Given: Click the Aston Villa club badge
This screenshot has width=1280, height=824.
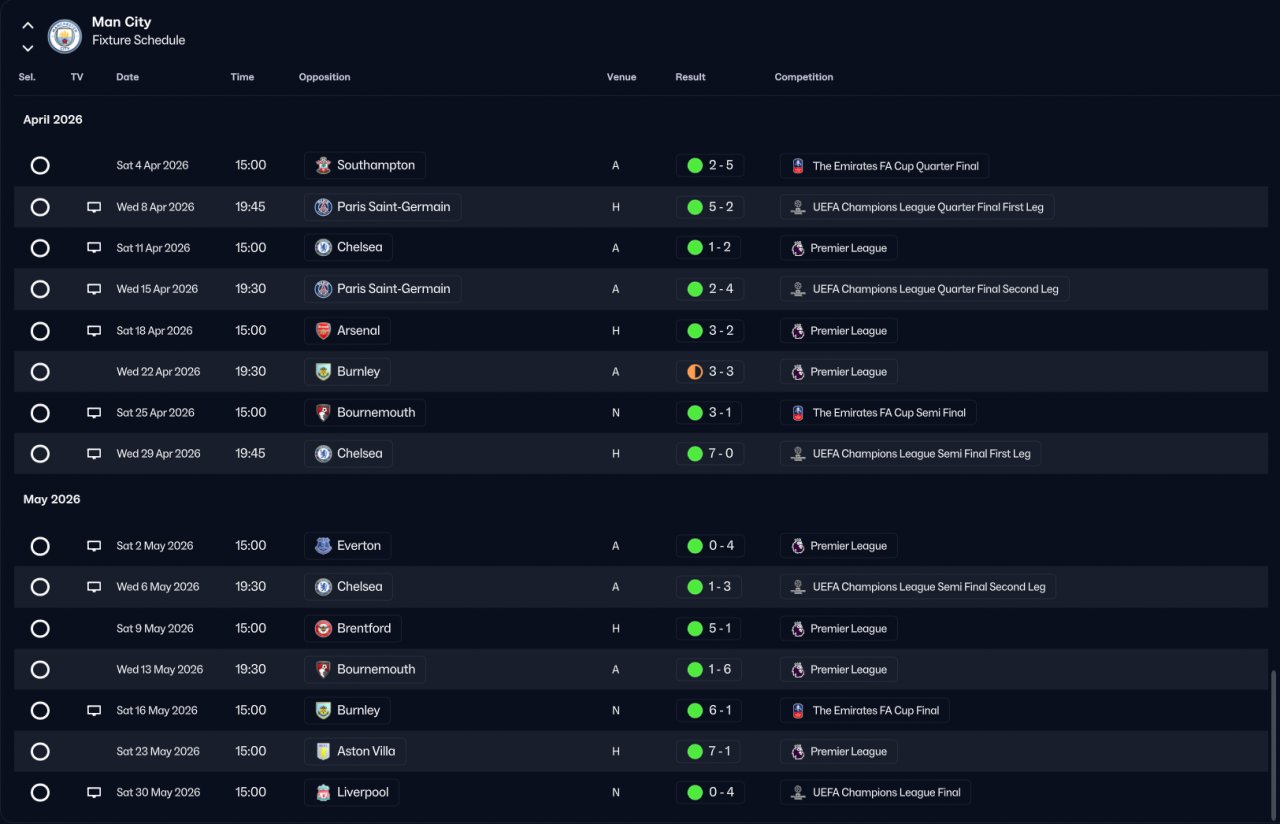Looking at the screenshot, I should pos(323,752).
